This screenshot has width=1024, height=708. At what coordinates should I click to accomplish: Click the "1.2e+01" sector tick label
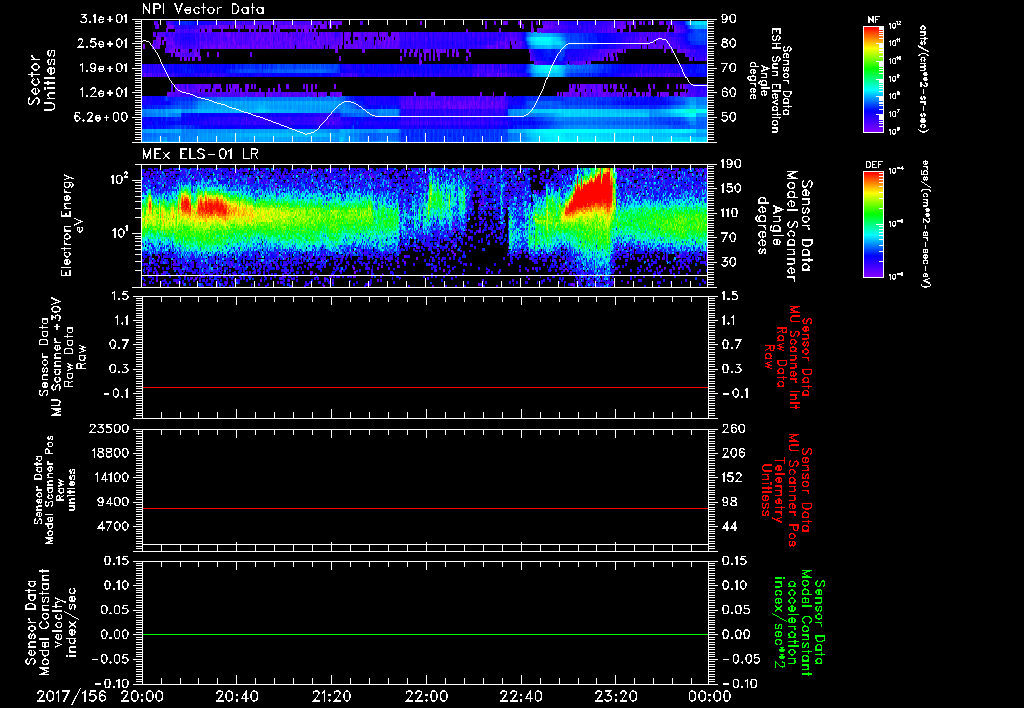click(x=104, y=92)
